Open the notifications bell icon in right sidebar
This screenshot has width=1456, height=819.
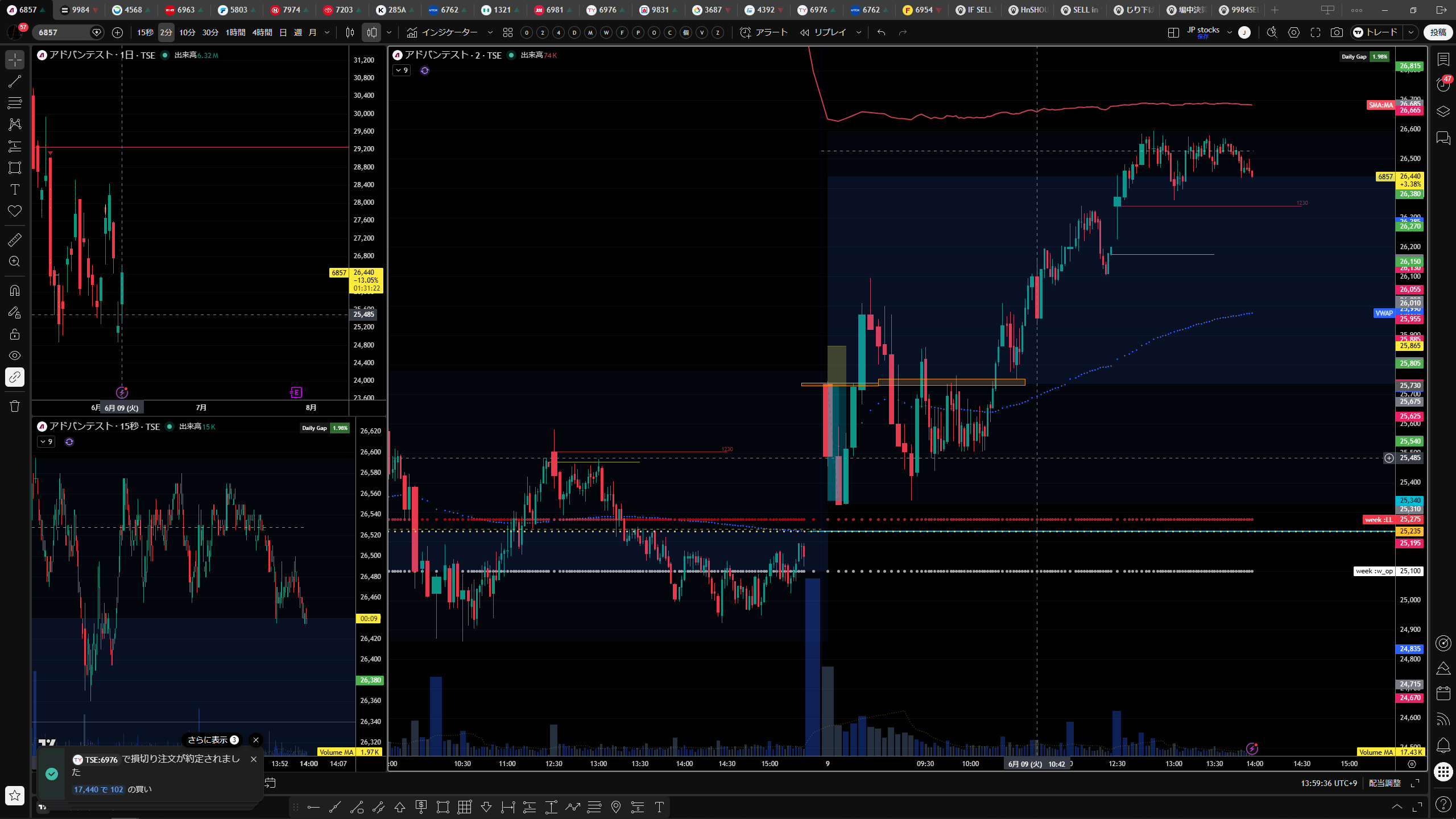coord(1443,745)
